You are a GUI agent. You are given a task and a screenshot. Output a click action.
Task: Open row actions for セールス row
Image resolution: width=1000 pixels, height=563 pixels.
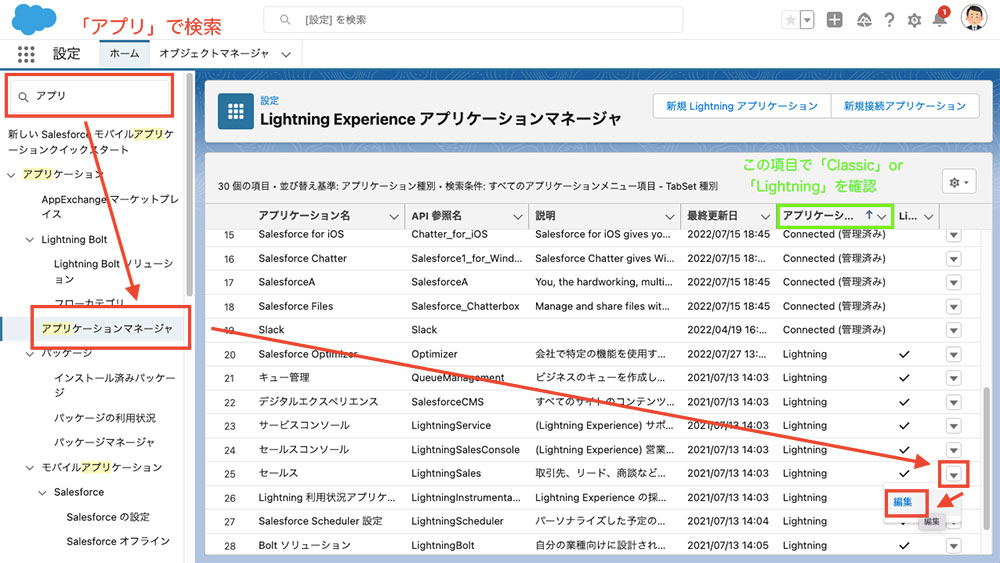pyautogui.click(x=953, y=474)
